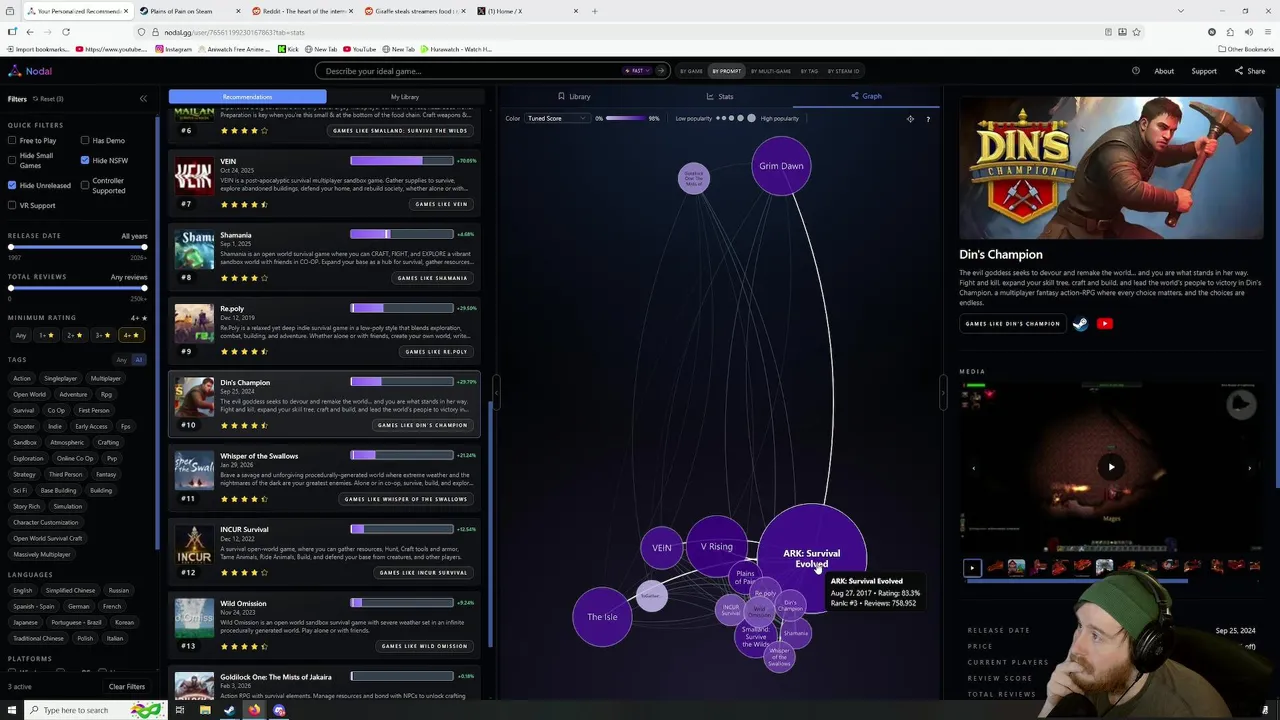This screenshot has width=1280, height=720.
Task: Click the color score gradient range bar
Action: [626, 119]
